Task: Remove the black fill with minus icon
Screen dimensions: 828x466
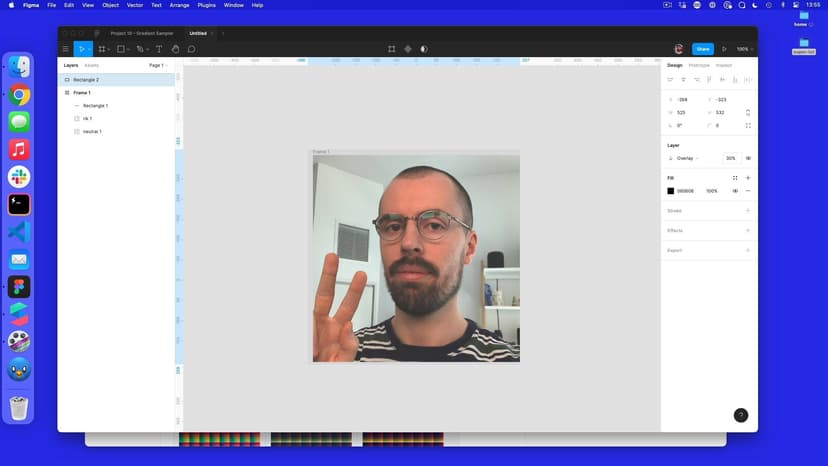Action: [x=748, y=191]
